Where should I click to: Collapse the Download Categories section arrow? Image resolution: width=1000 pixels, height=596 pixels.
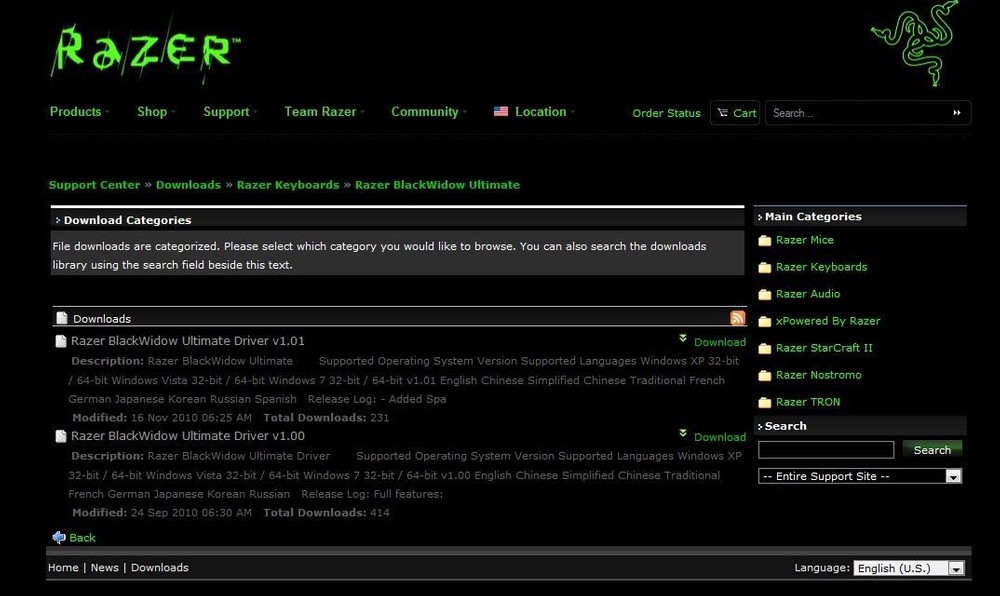coord(58,220)
